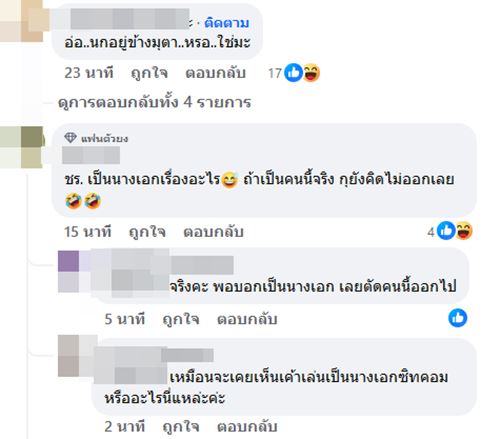Screen dimensions: 500x439
Task: Open the top fan commenter's profile picture
Action: tap(21, 147)
